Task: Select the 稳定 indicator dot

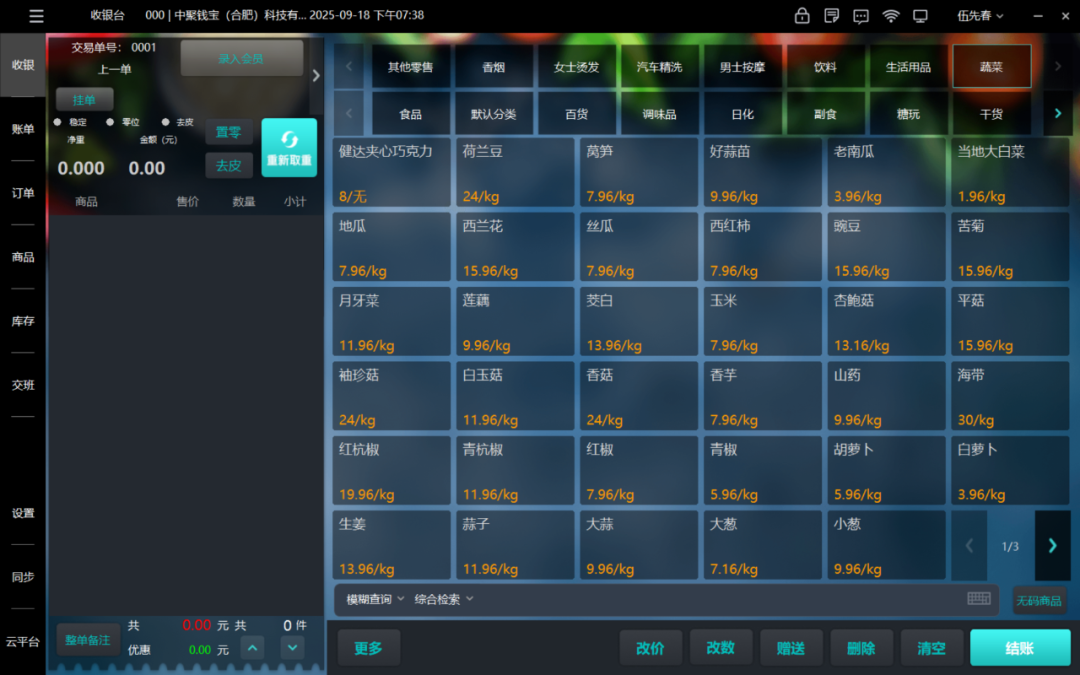Action: click(57, 122)
